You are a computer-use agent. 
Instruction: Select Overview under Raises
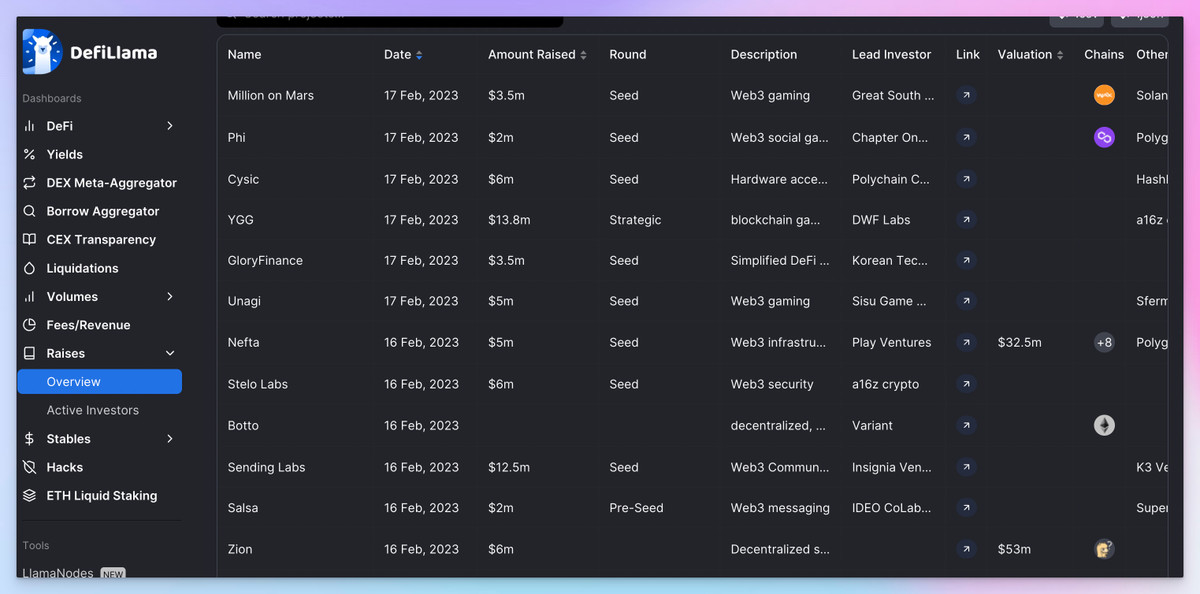click(x=74, y=382)
